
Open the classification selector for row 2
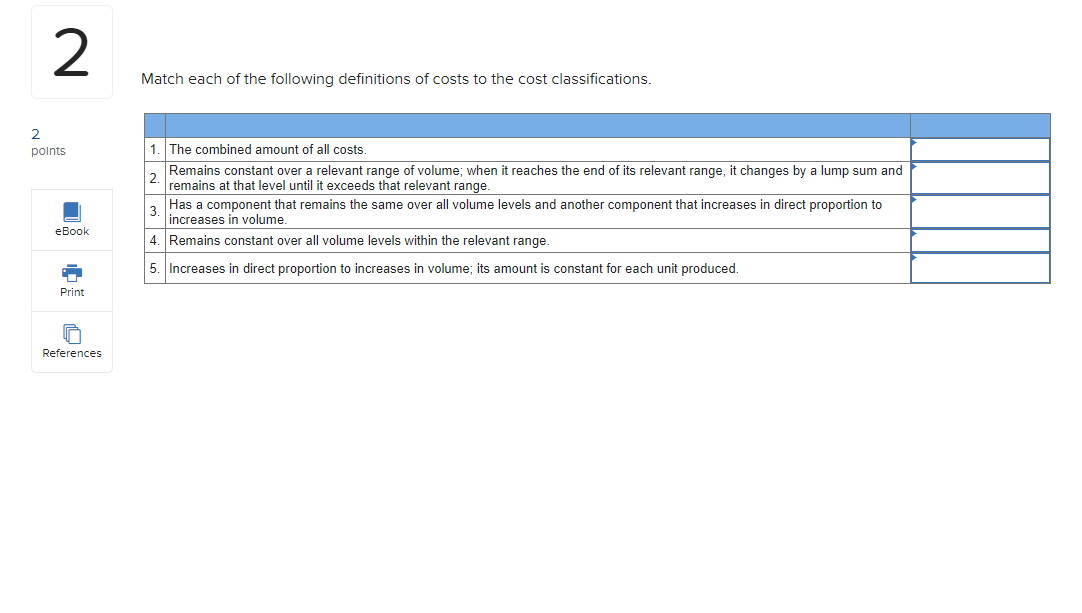point(979,178)
